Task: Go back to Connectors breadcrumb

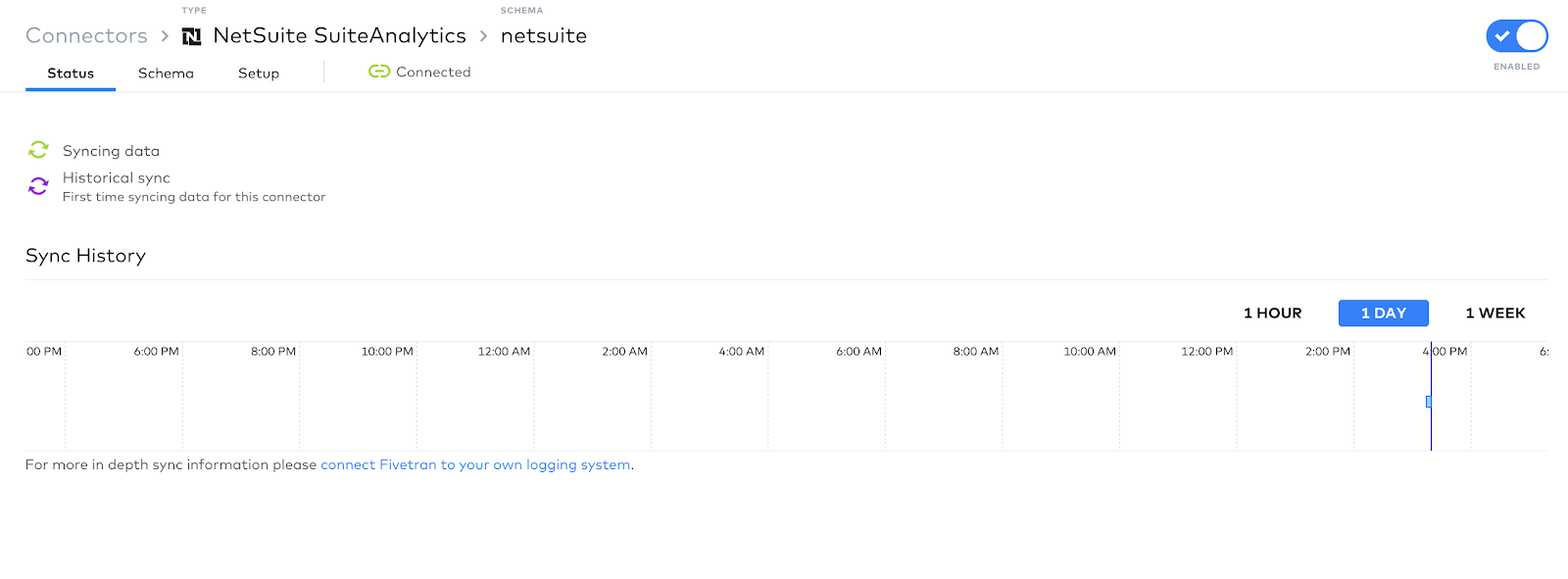Action: [x=86, y=36]
